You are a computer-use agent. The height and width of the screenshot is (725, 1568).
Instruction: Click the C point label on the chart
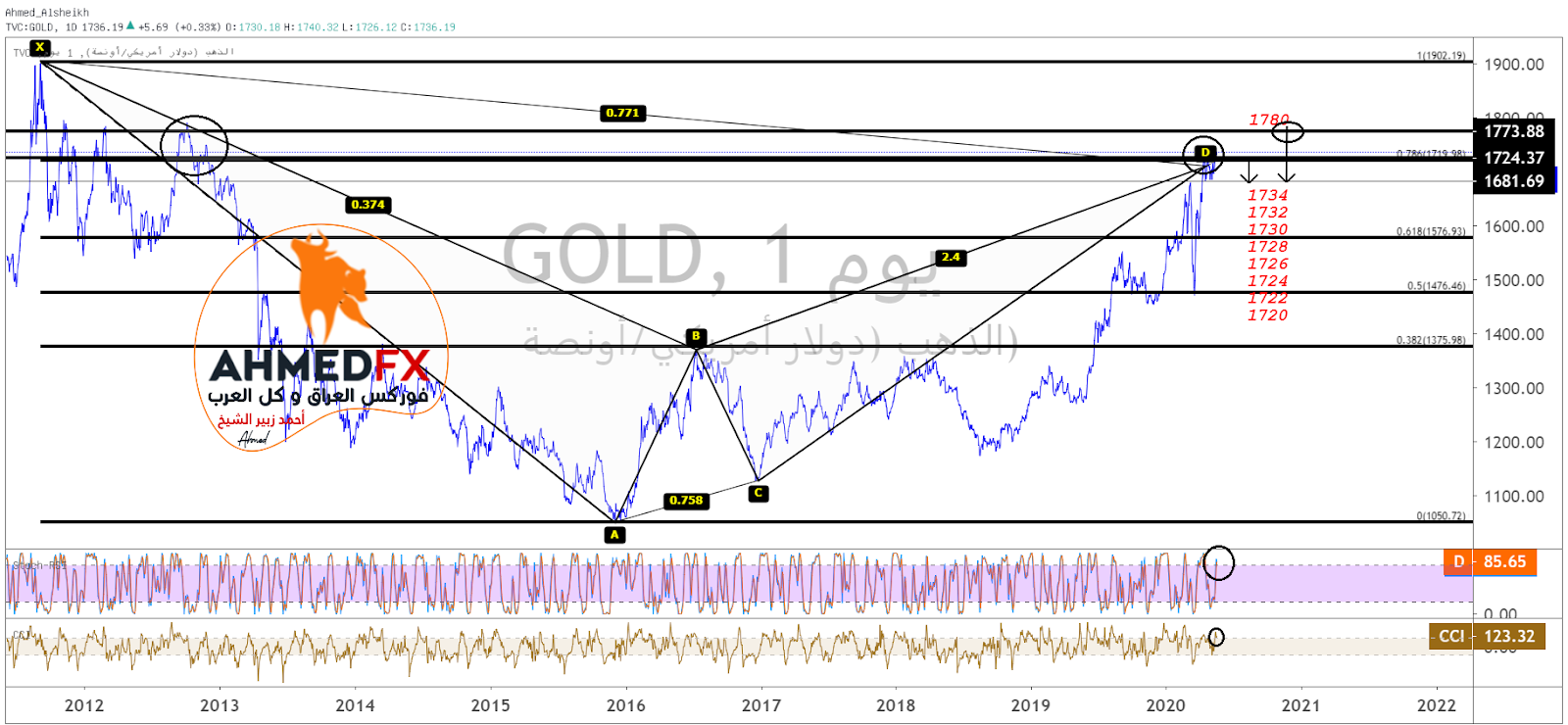click(x=759, y=493)
